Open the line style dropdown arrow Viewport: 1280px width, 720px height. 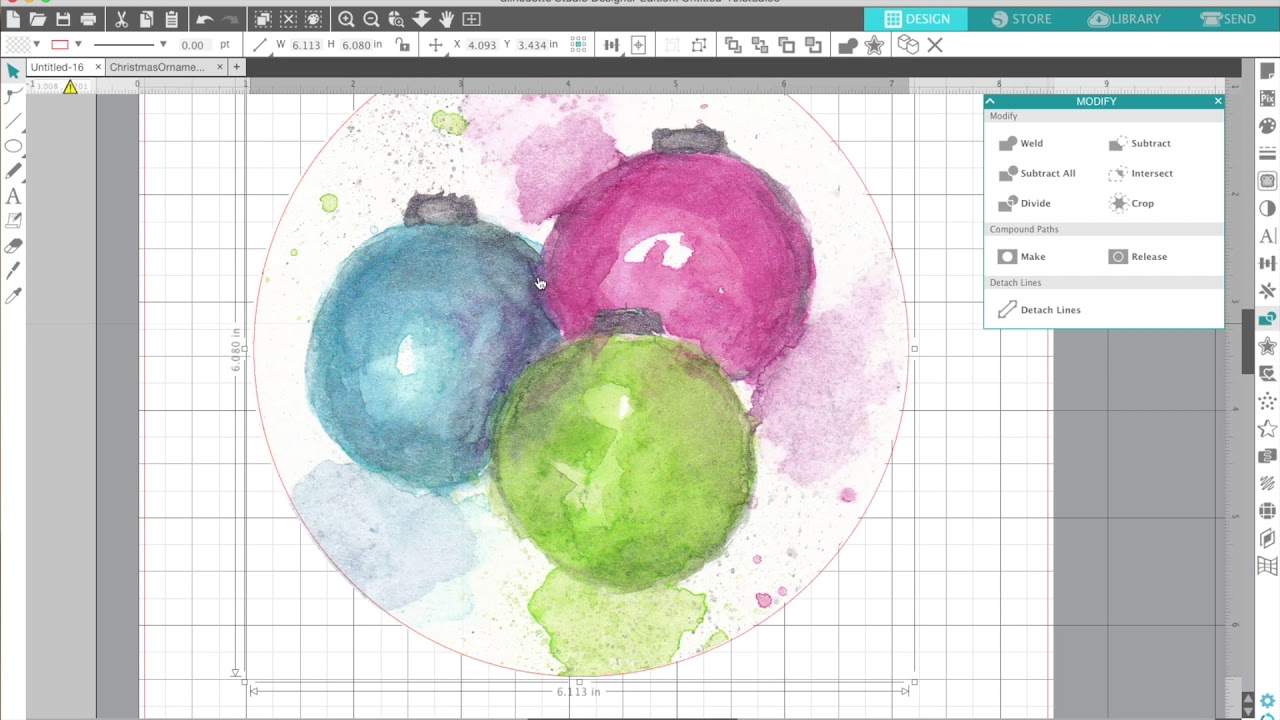[163, 45]
